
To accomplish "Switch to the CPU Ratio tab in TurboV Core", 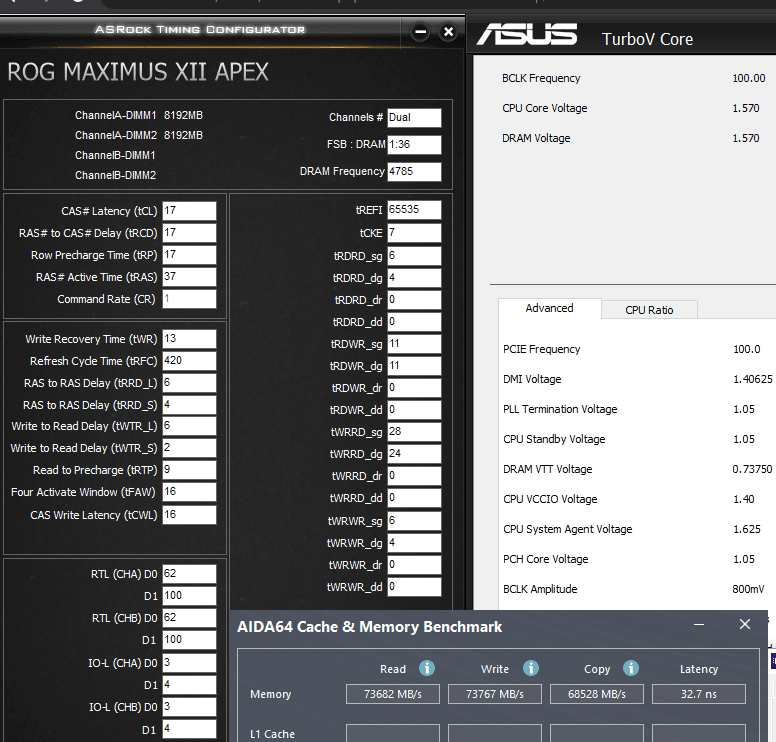I will pos(649,310).
